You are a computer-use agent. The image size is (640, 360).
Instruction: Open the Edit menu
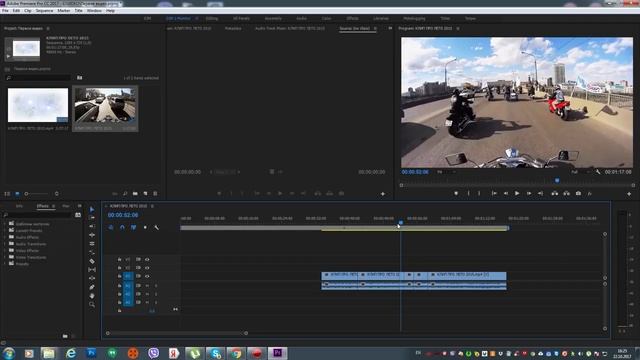[16, 11]
